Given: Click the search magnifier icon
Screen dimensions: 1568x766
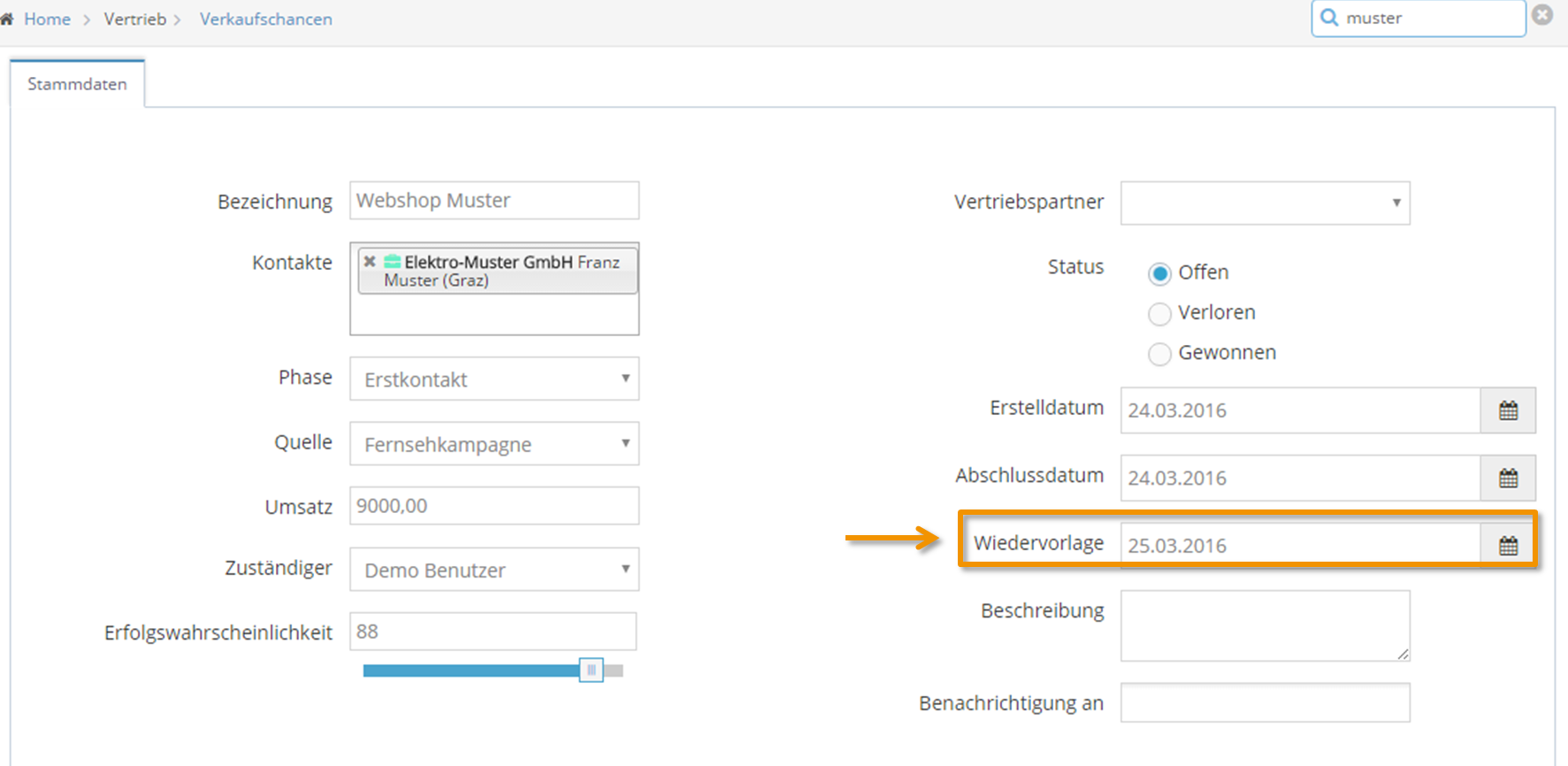Looking at the screenshot, I should pos(1329,18).
